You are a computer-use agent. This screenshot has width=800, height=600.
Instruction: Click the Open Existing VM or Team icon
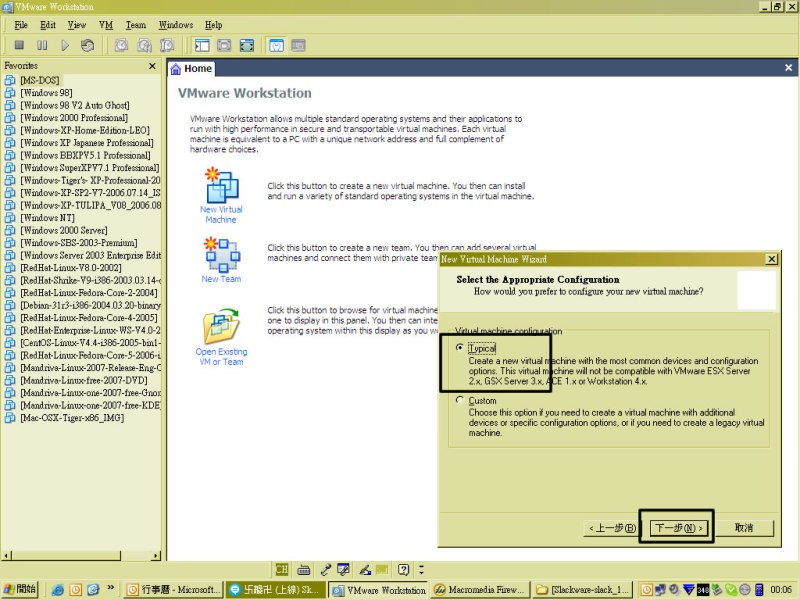point(221,326)
